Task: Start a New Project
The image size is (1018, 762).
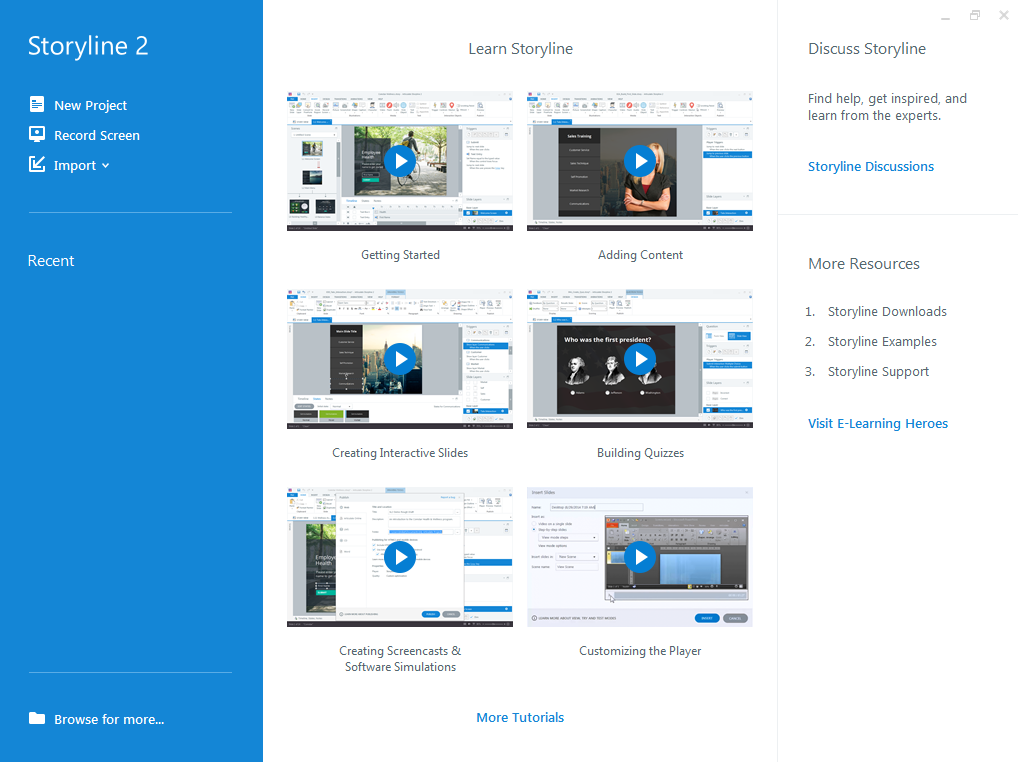Action: coord(90,105)
